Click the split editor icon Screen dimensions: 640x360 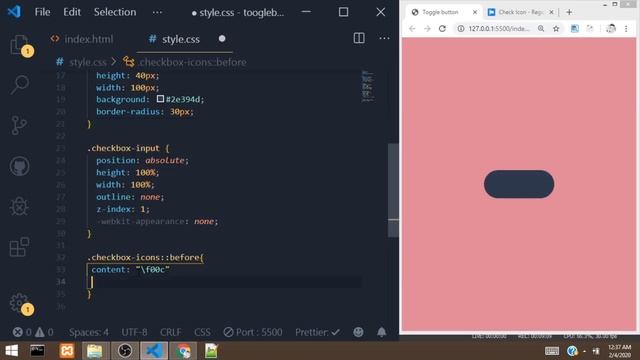click(x=359, y=38)
